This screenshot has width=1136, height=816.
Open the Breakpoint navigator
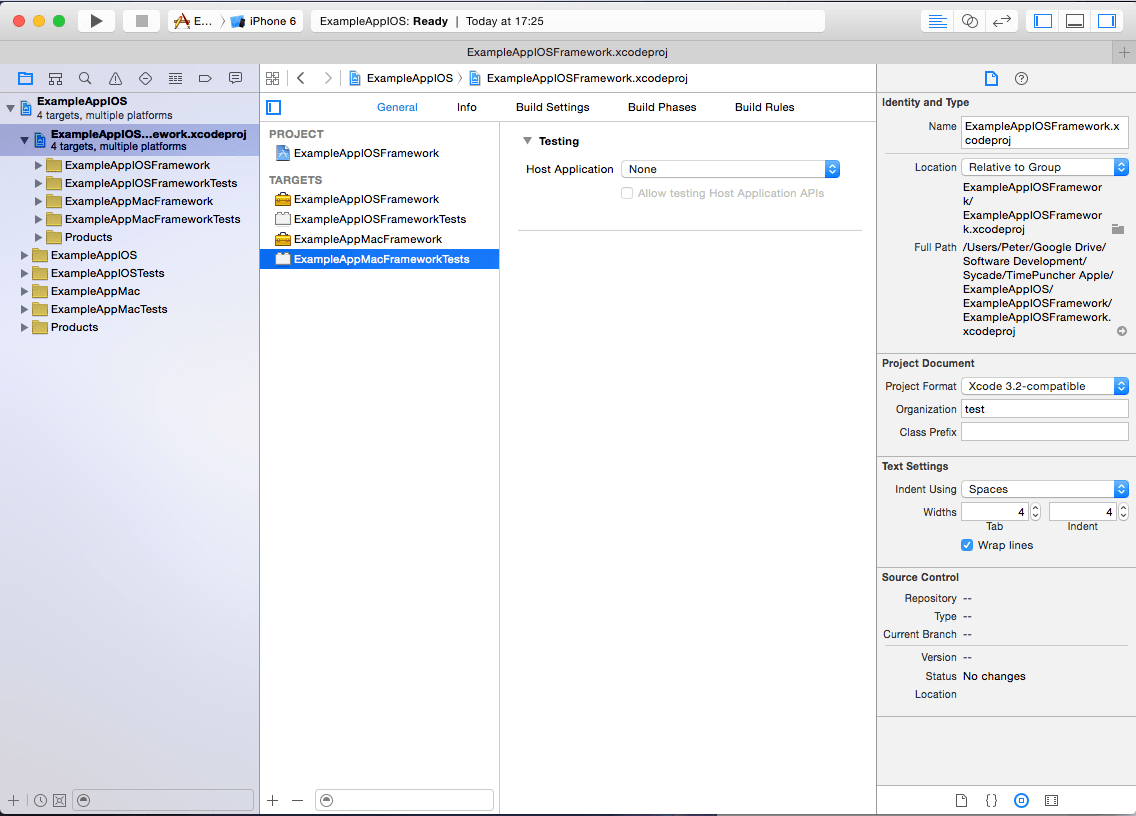click(x=205, y=78)
